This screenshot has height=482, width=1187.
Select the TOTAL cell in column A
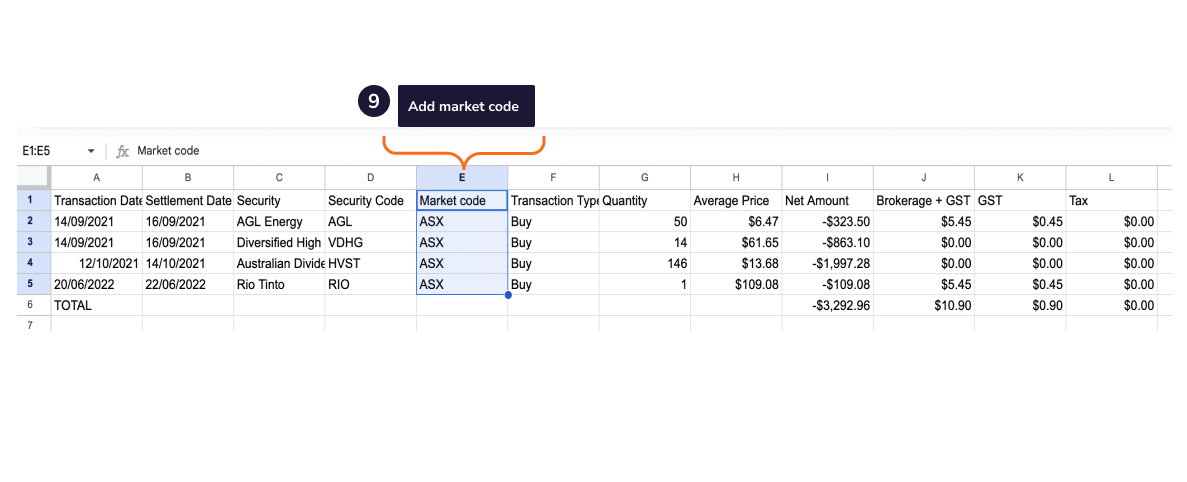(x=96, y=305)
